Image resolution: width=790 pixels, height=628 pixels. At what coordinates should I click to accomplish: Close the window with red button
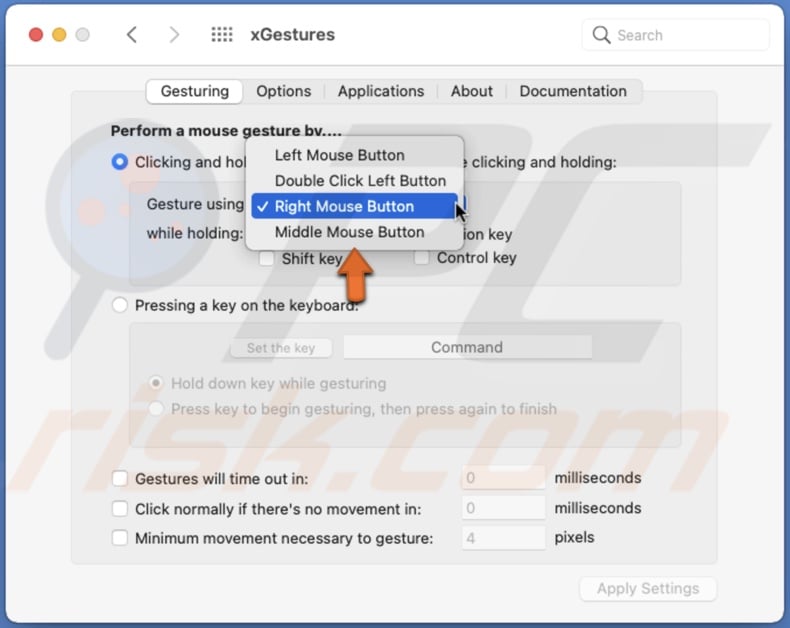click(x=36, y=35)
